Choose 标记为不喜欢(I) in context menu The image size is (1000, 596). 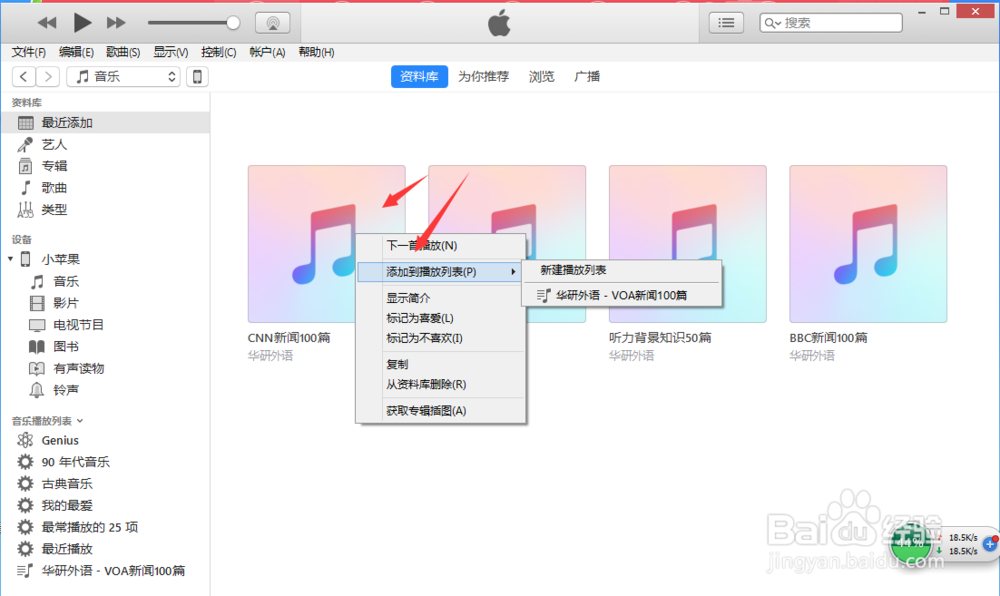tap(441, 338)
